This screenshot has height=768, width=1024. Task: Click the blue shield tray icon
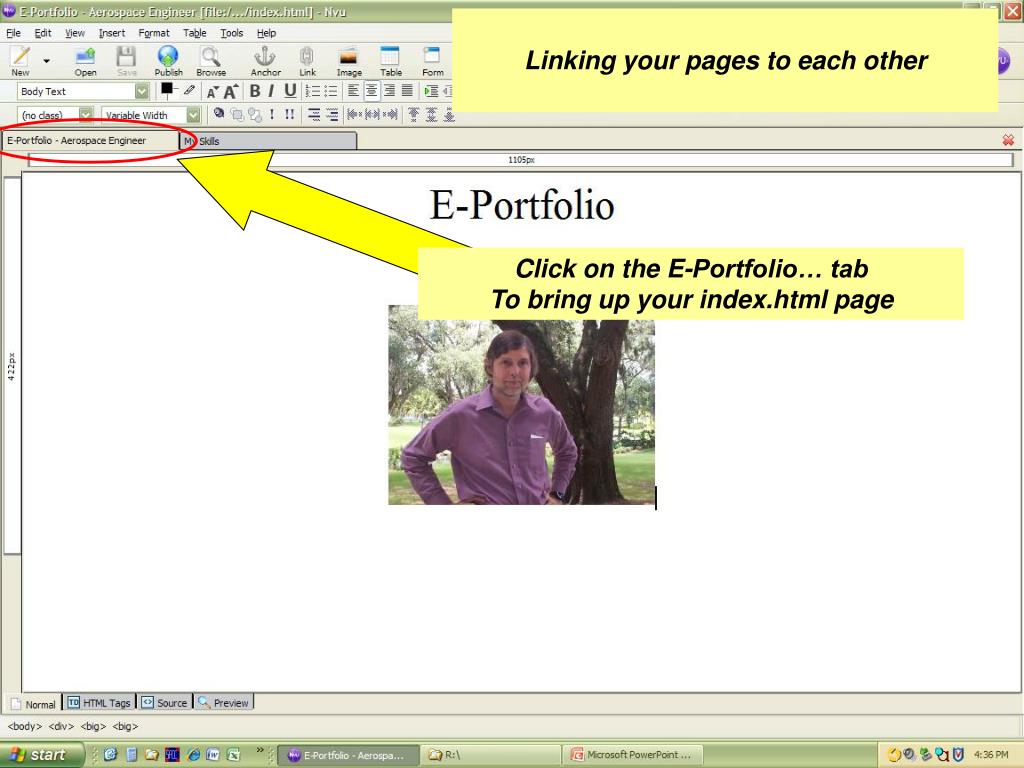tap(958, 755)
